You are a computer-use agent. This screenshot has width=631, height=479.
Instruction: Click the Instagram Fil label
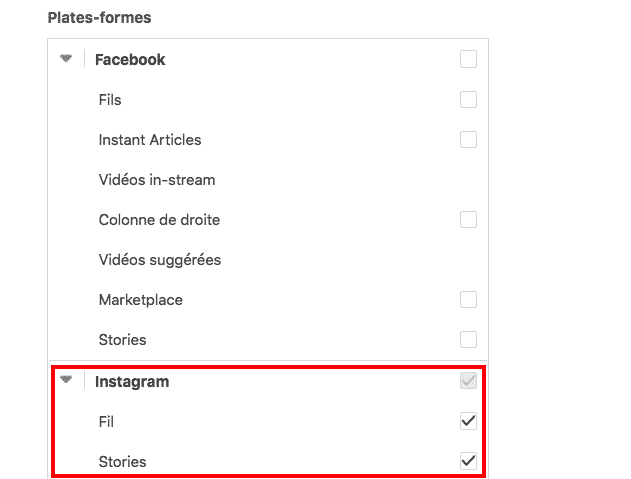pos(106,422)
